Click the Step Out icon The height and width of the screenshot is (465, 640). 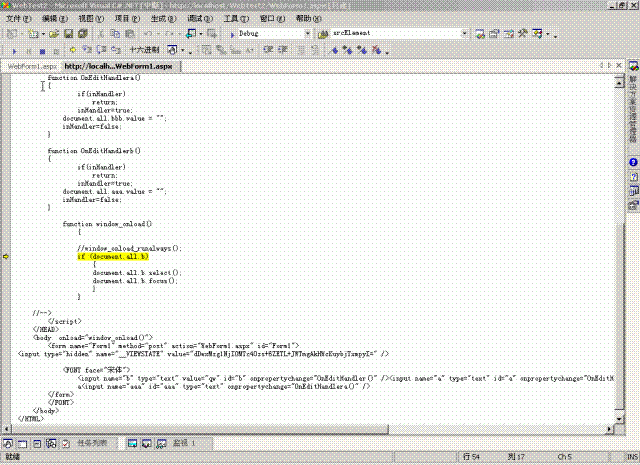[116, 50]
